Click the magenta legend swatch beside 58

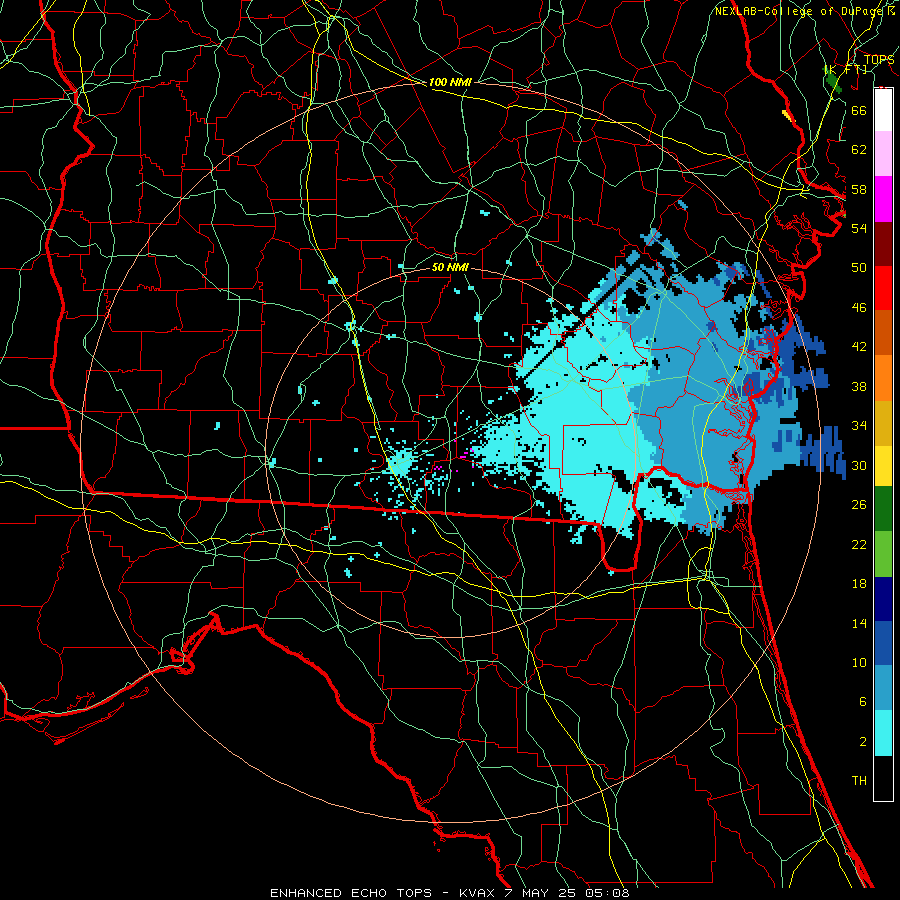pyautogui.click(x=883, y=199)
